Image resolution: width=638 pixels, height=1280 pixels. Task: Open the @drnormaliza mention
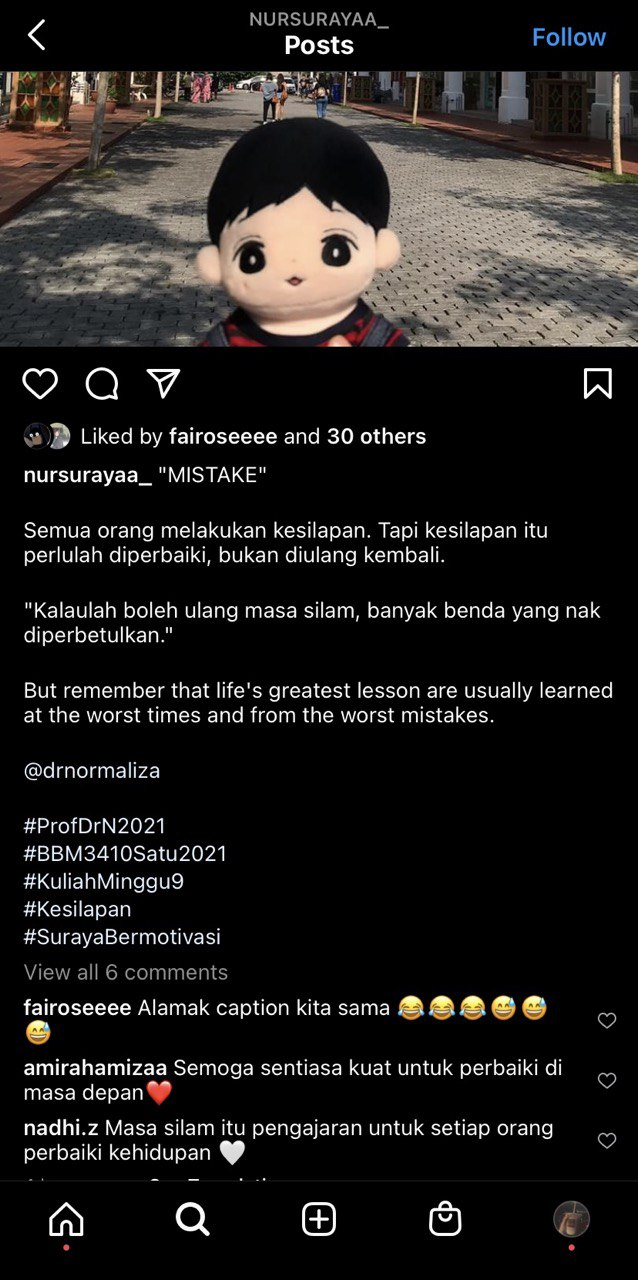(92, 771)
